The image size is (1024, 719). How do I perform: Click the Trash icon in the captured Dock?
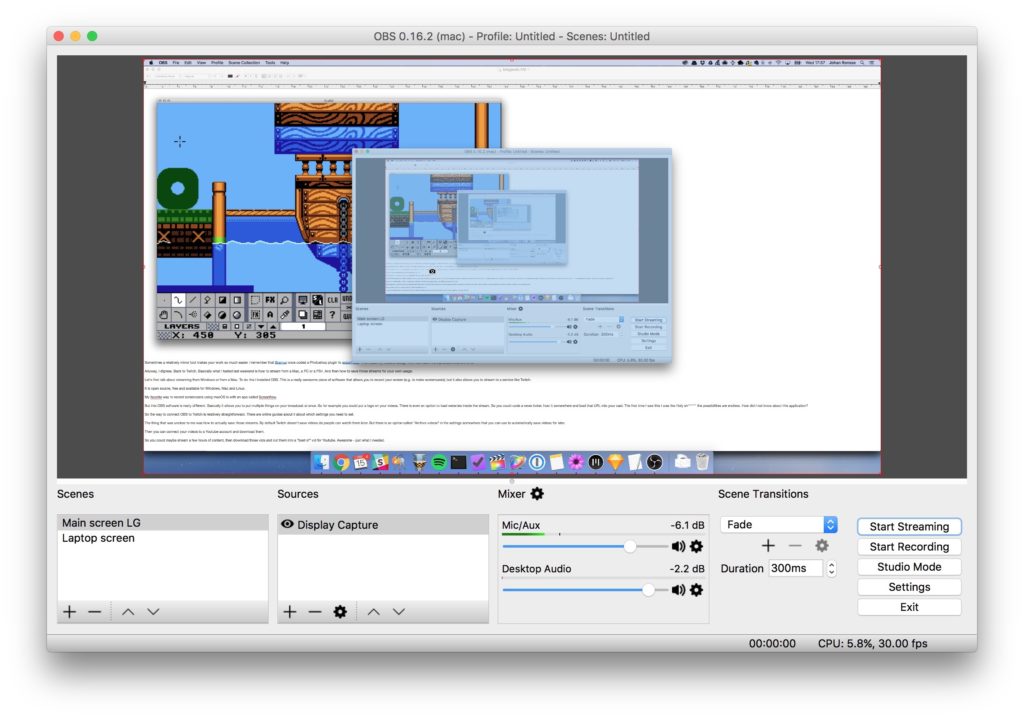coord(702,462)
